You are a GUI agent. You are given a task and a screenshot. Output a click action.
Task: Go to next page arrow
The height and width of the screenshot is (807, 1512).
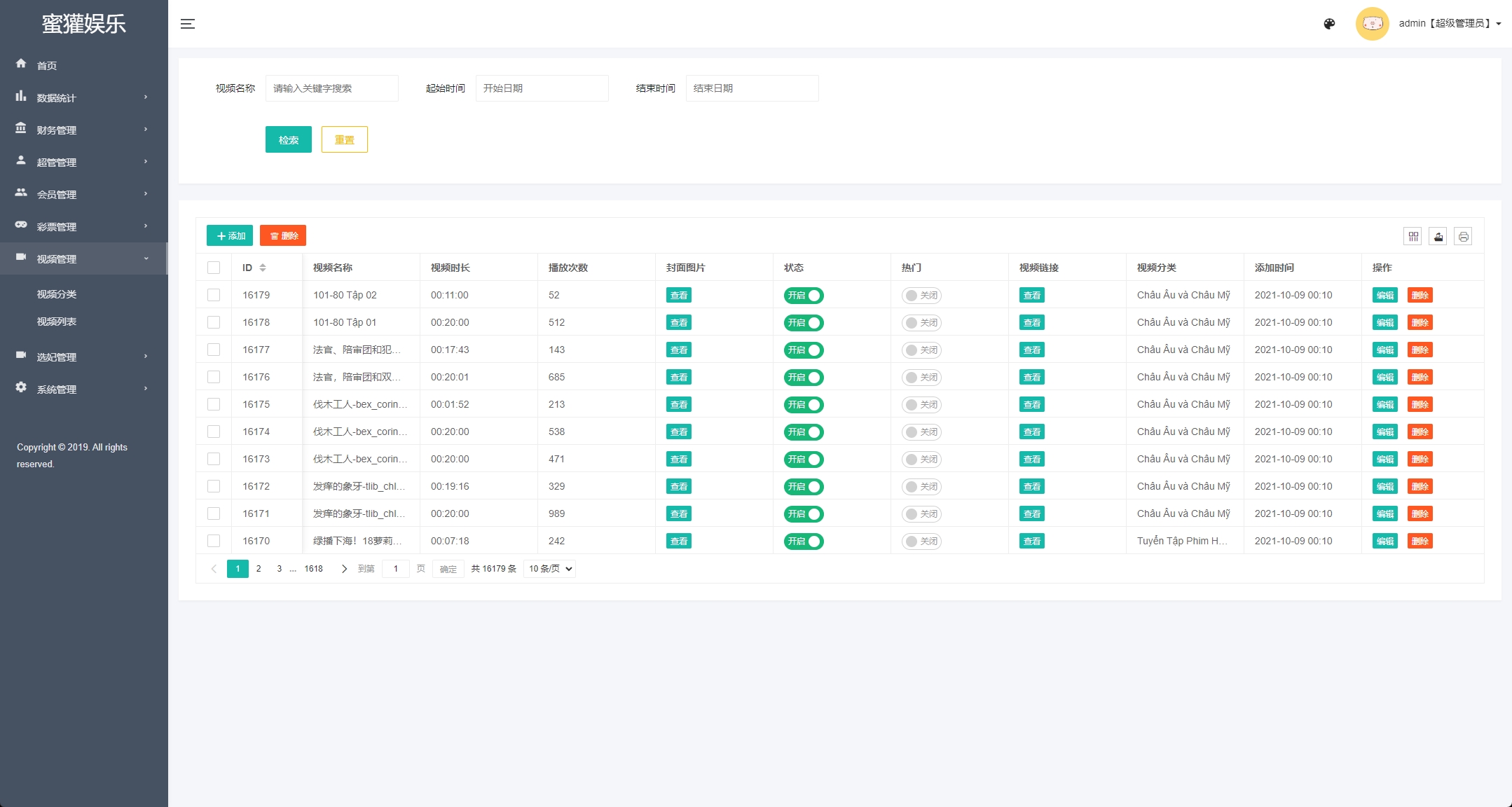(x=344, y=569)
